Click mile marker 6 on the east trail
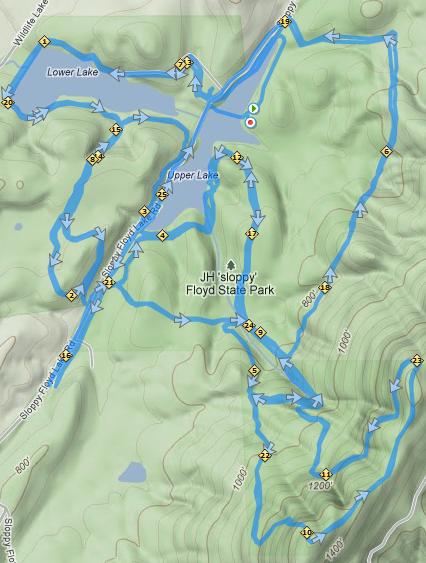Viewport: 426px width, 563px height. [x=386, y=152]
